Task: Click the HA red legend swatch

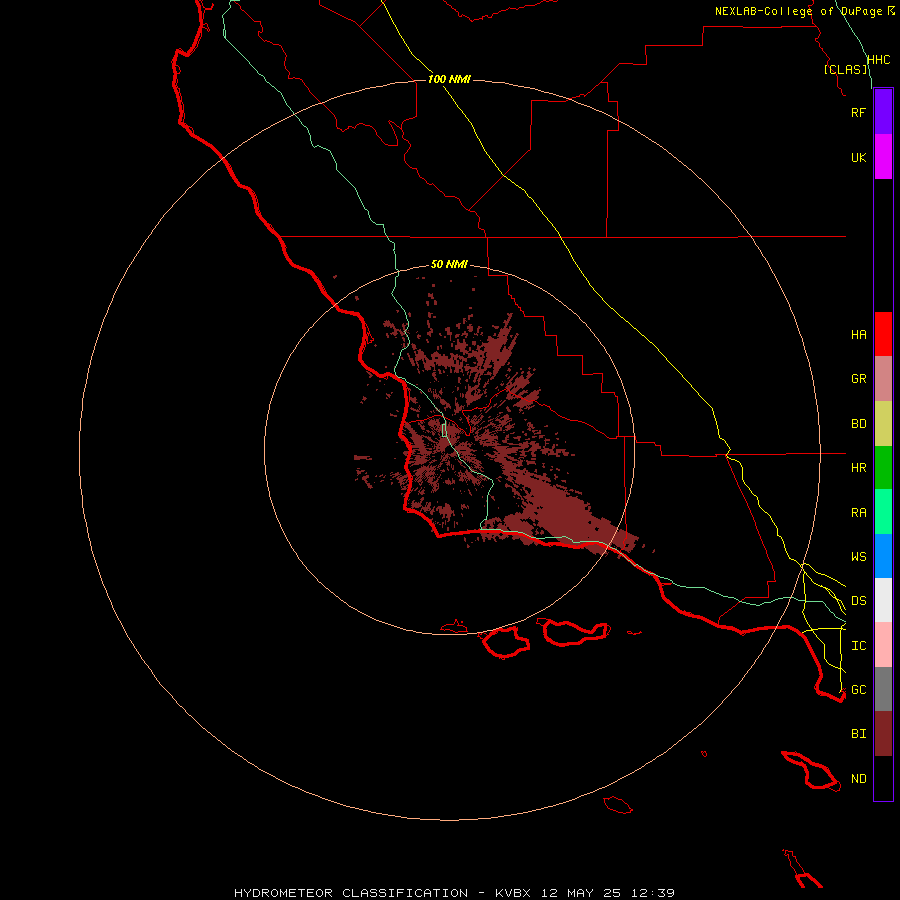Action: coord(883,334)
